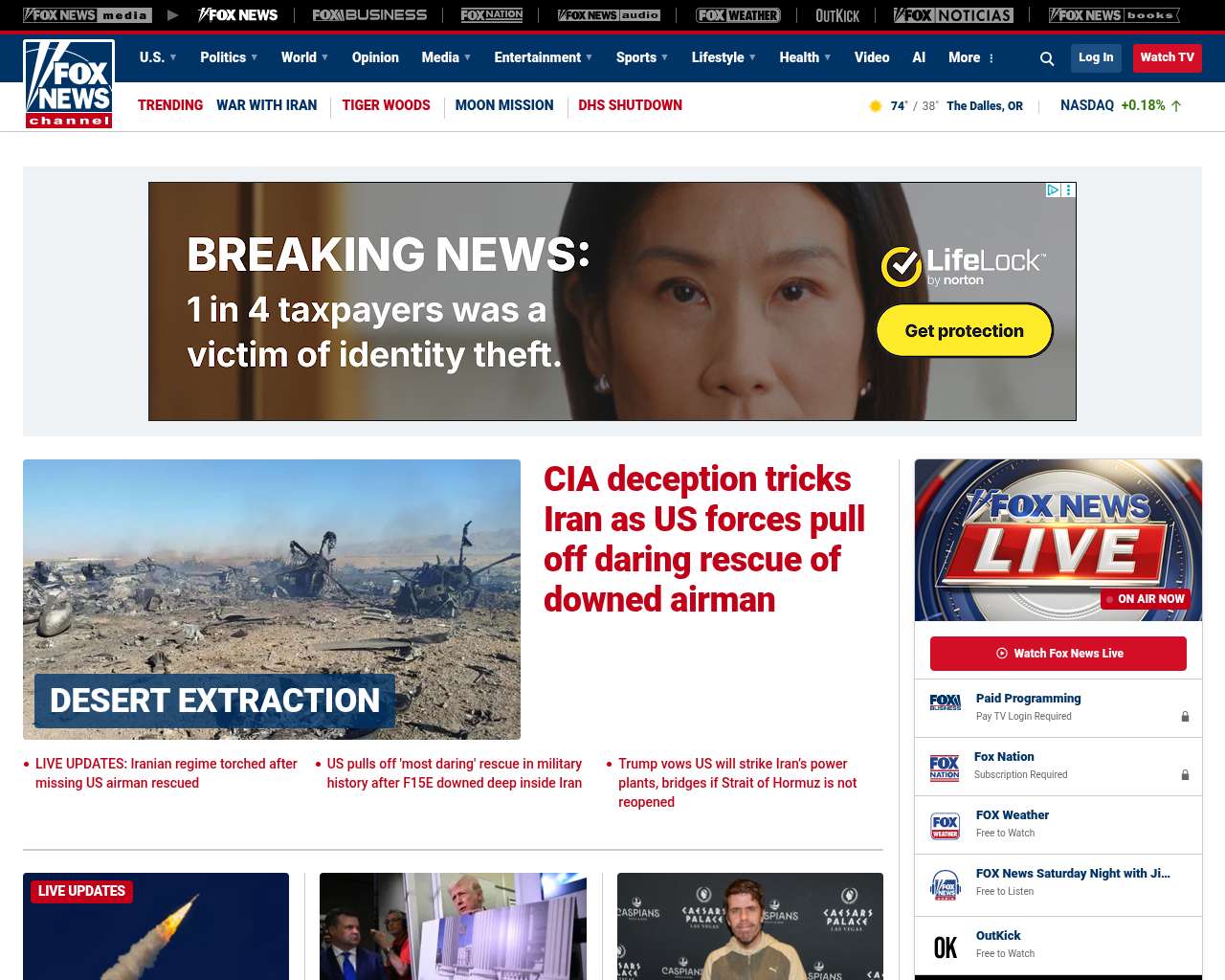1225x980 pixels.
Task: Click the More menu dots icon
Action: (991, 58)
